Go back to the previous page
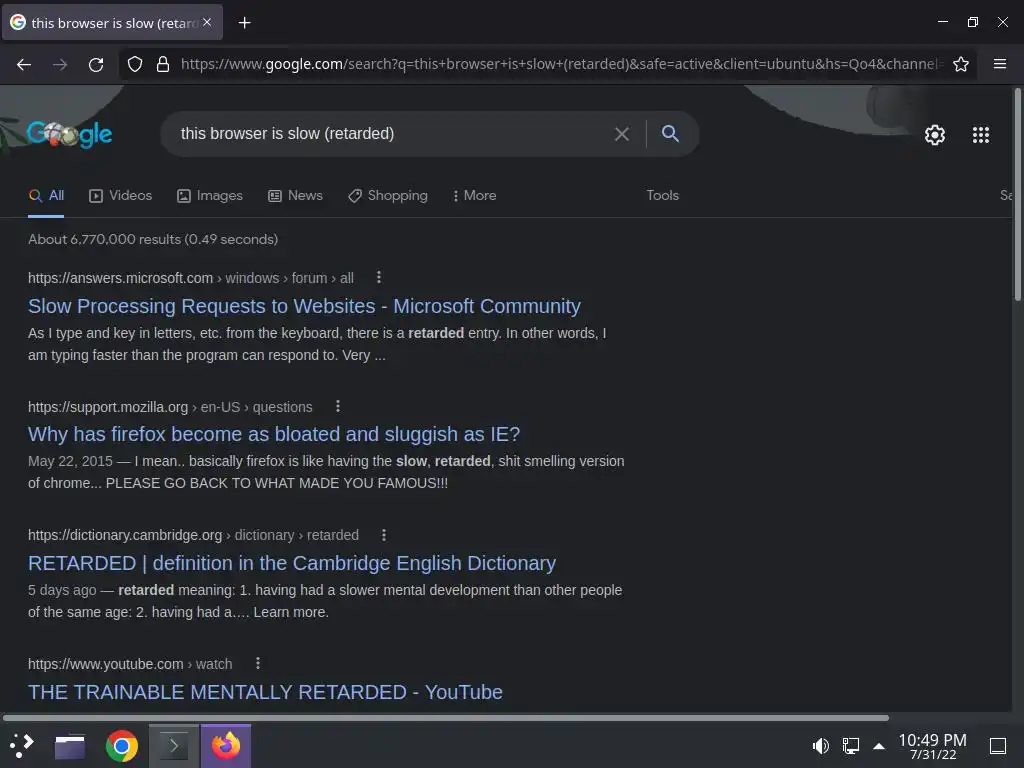The width and height of the screenshot is (1024, 768). 24,64
